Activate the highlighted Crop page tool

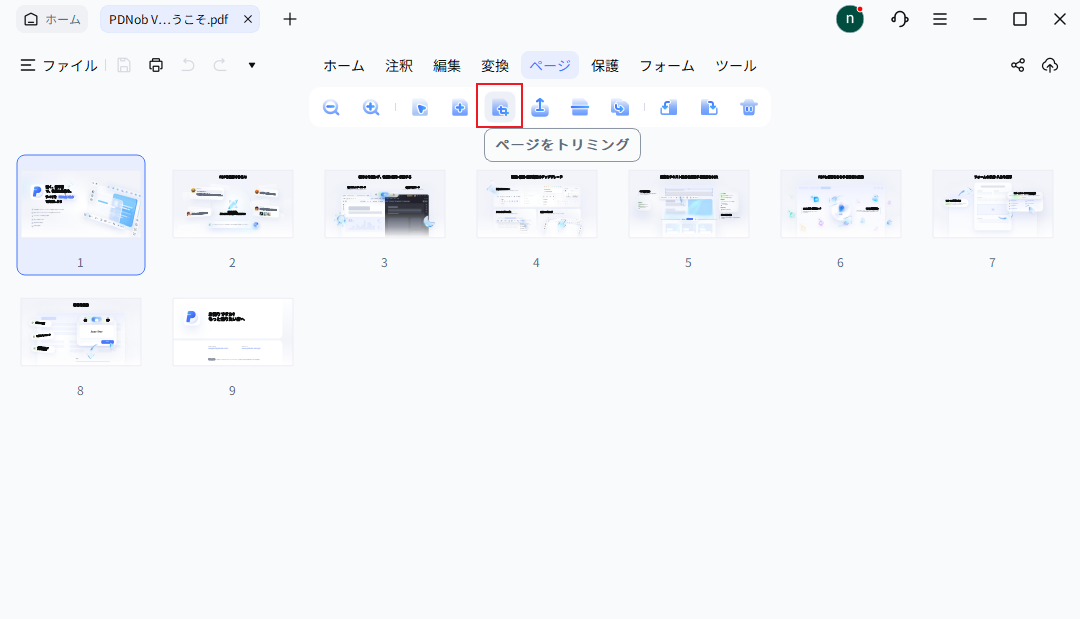[499, 107]
